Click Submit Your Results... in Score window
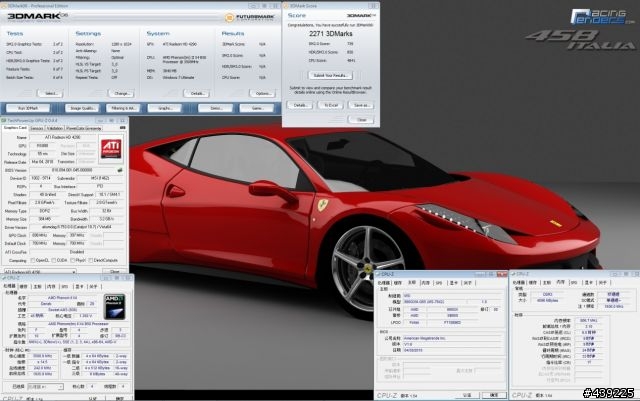The height and width of the screenshot is (401, 640). click(330, 76)
